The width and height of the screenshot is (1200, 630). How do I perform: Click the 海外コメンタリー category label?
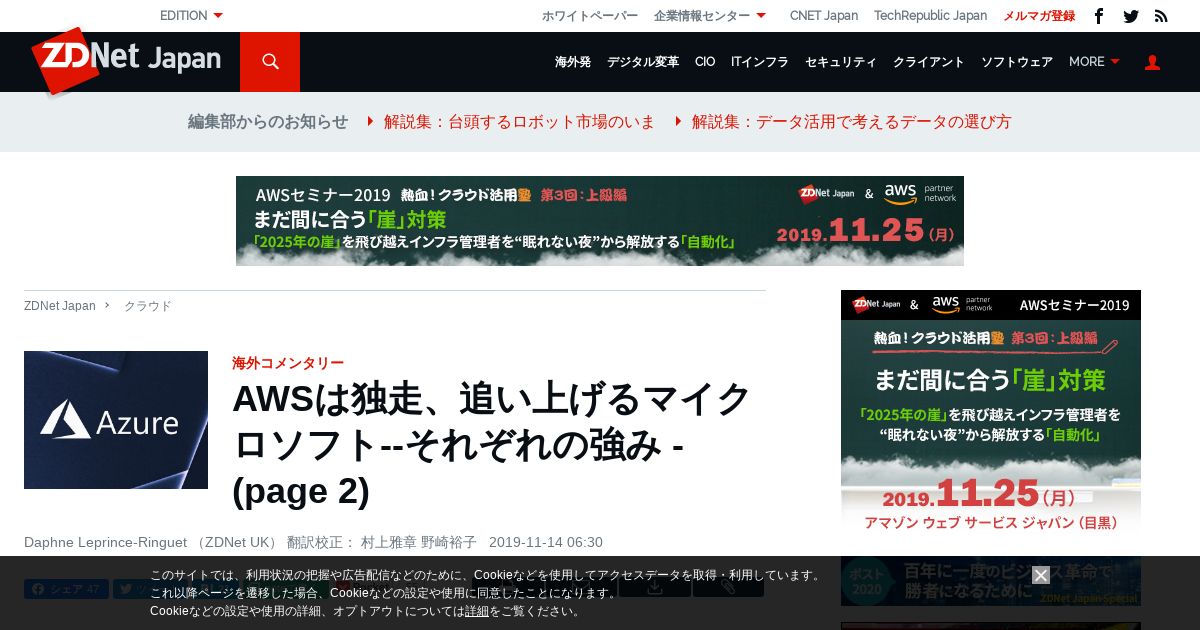pyautogui.click(x=288, y=363)
